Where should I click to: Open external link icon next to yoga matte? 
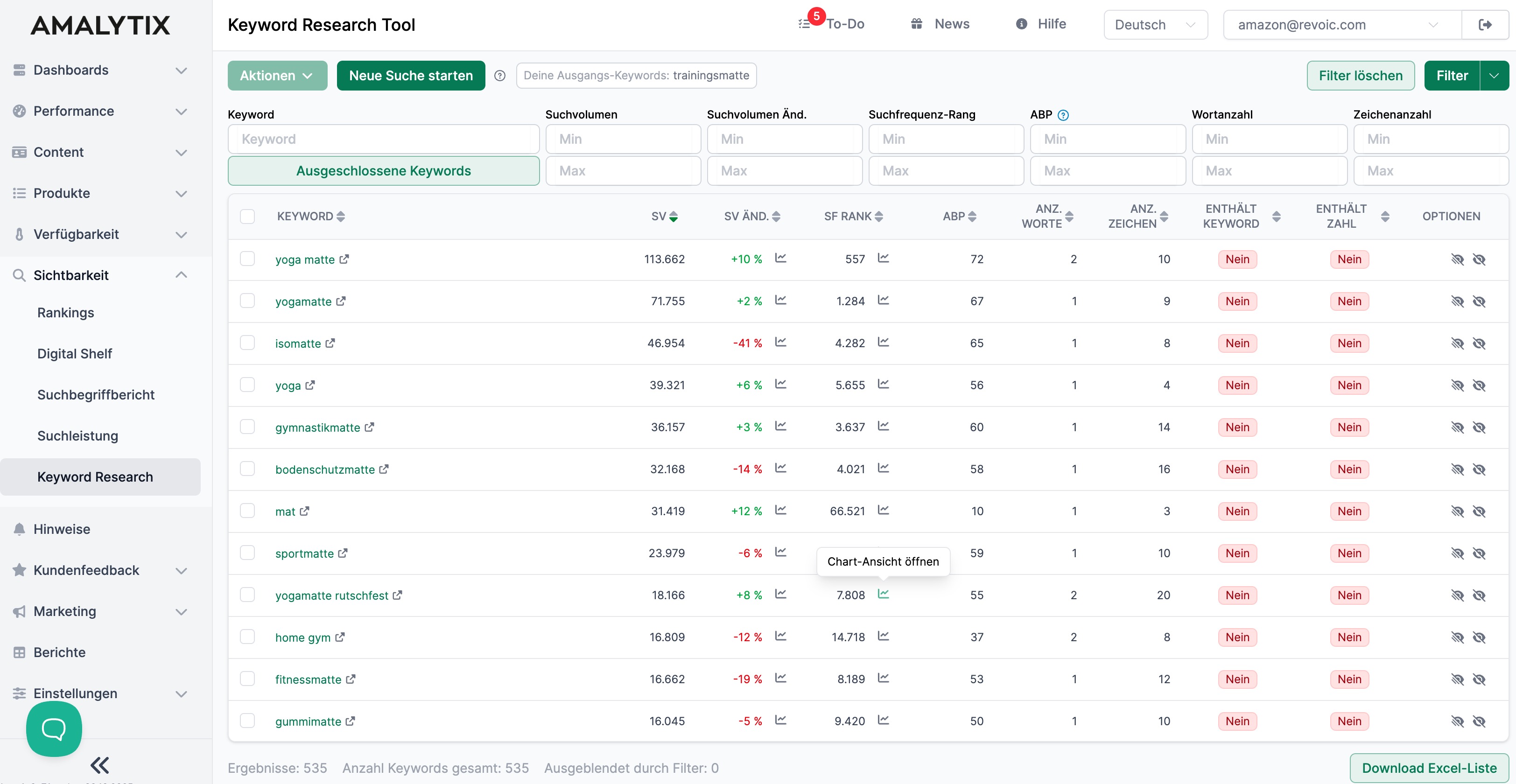(344, 259)
